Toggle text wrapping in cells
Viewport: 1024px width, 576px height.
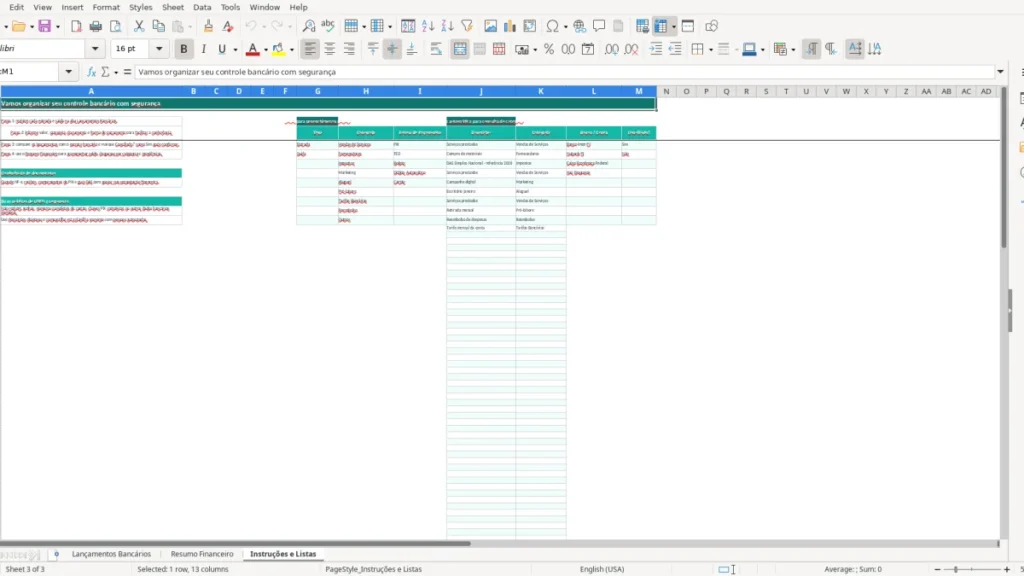[436, 49]
